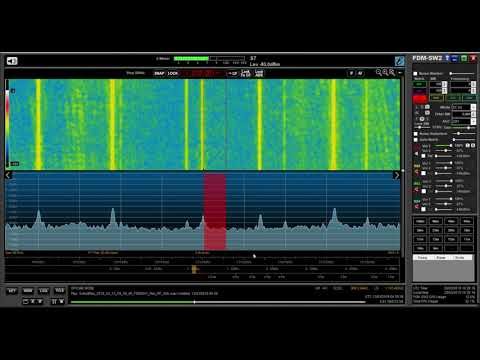This screenshot has height=360, width=480.
Task: Open the dropdown arrow beside the zoom icons
Action: 400,72
